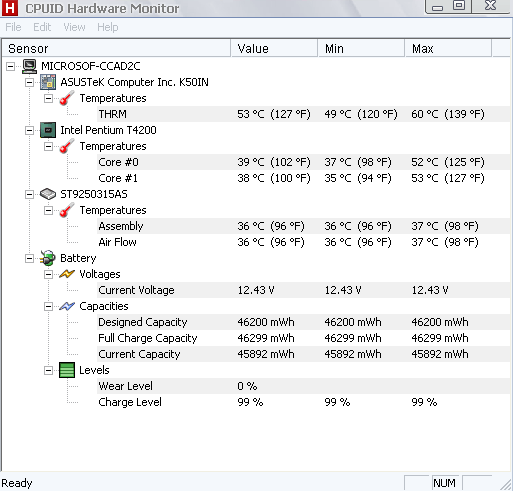This screenshot has width=513, height=491.
Task: Open the Help menu
Action: tap(108, 27)
